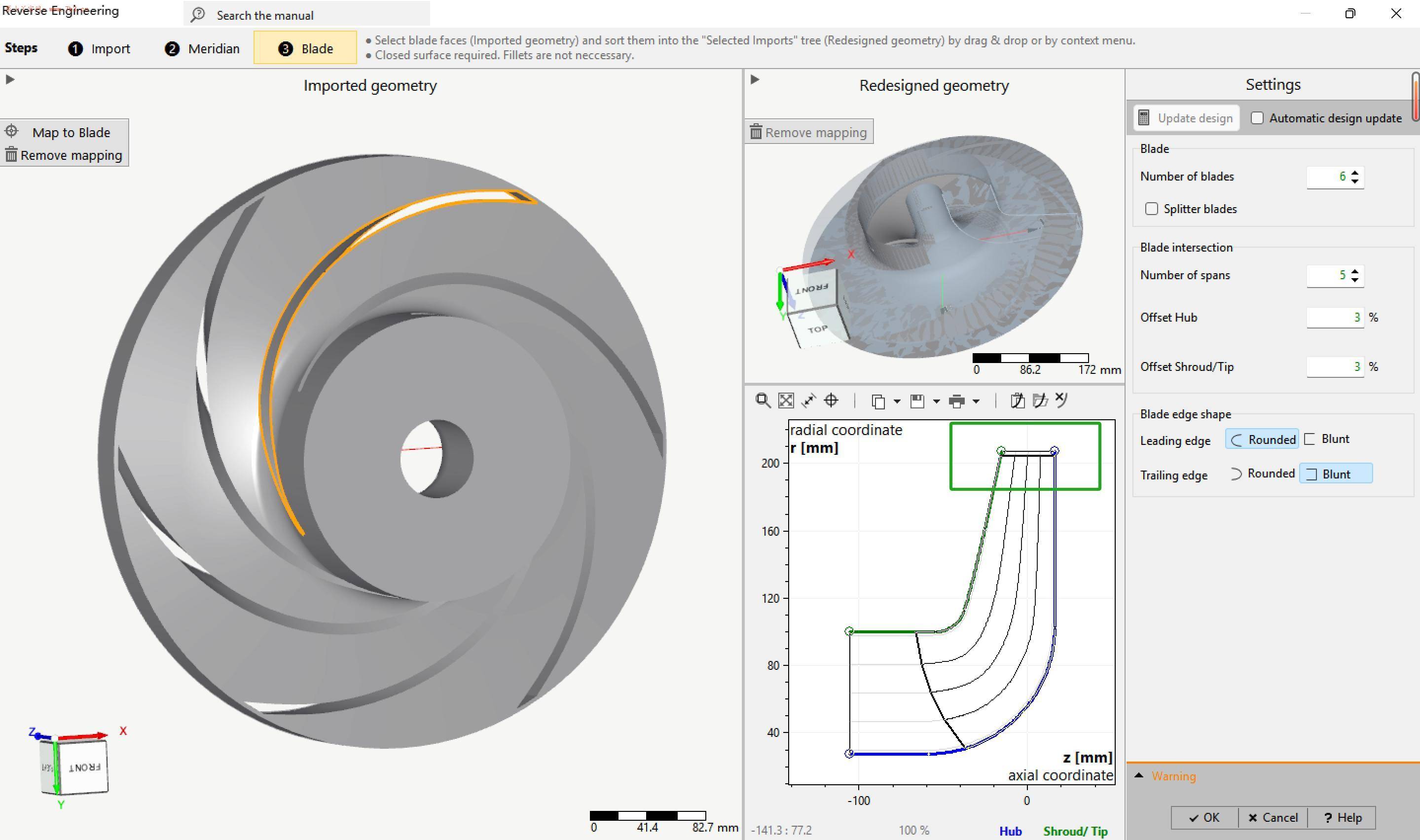This screenshot has width=1420, height=840.
Task: Click trash icon beside Remove mapping in Imported geometry
Action: click(x=11, y=154)
